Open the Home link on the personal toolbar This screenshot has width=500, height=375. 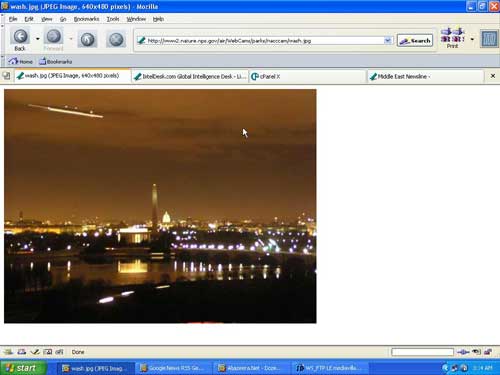point(21,61)
